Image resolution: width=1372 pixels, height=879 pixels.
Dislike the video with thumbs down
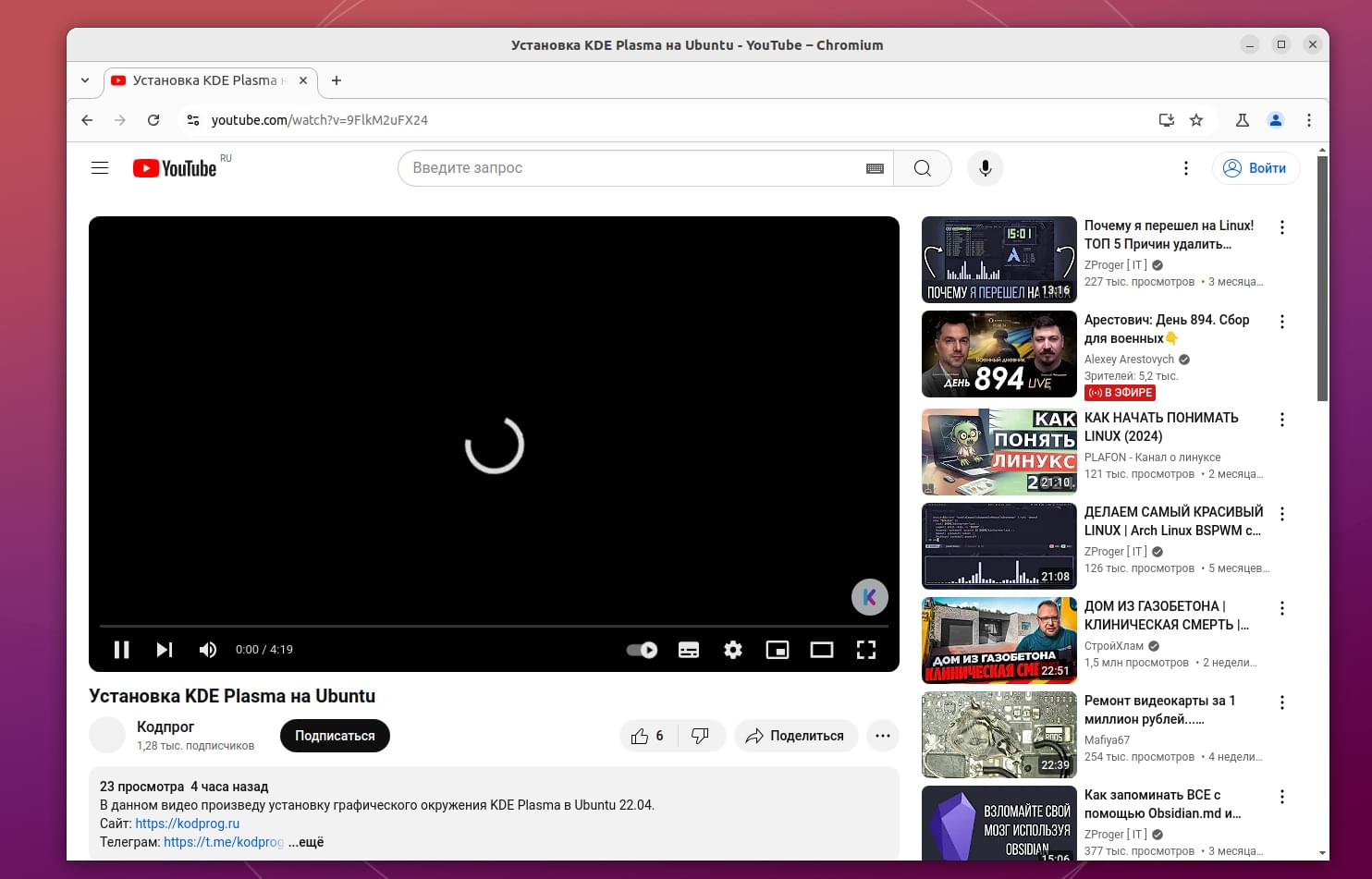701,736
